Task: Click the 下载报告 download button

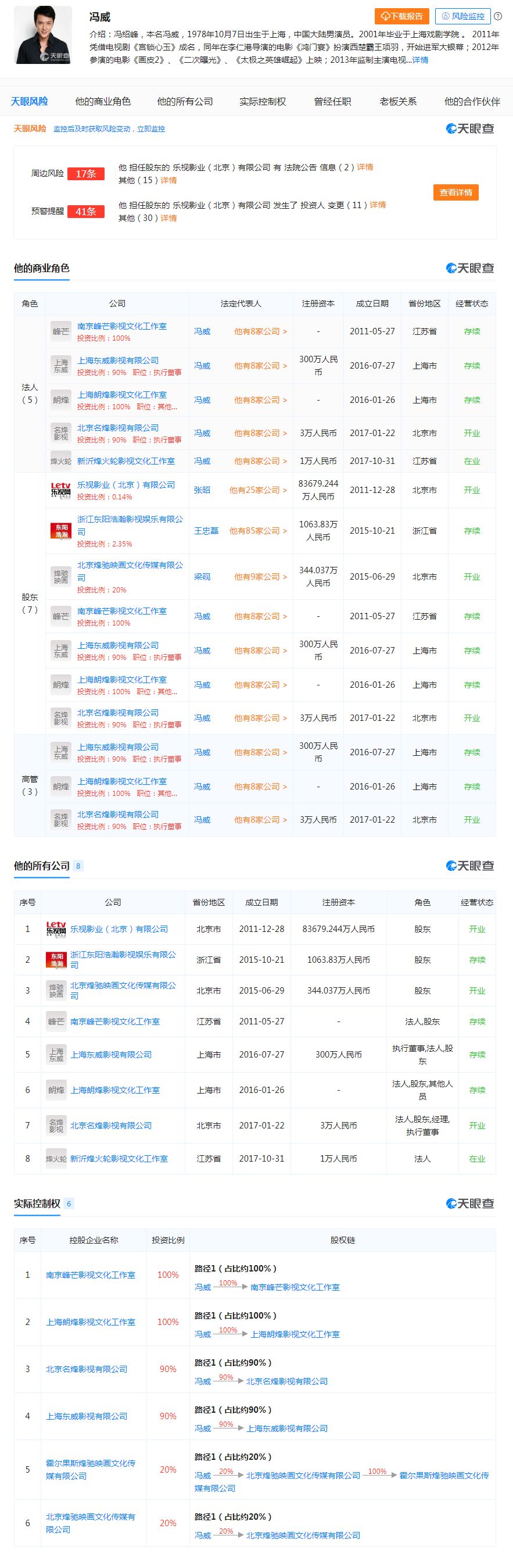Action: [x=401, y=16]
